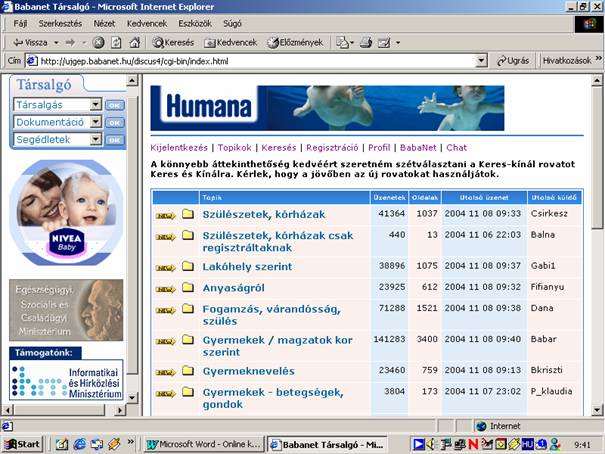Expand the Dokumentáció dropdown
Viewport: 605px width, 454px height.
[95, 122]
